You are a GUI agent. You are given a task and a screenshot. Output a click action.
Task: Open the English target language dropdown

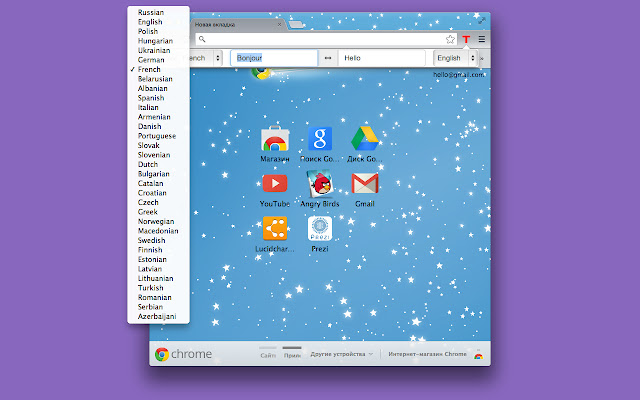pyautogui.click(x=455, y=58)
